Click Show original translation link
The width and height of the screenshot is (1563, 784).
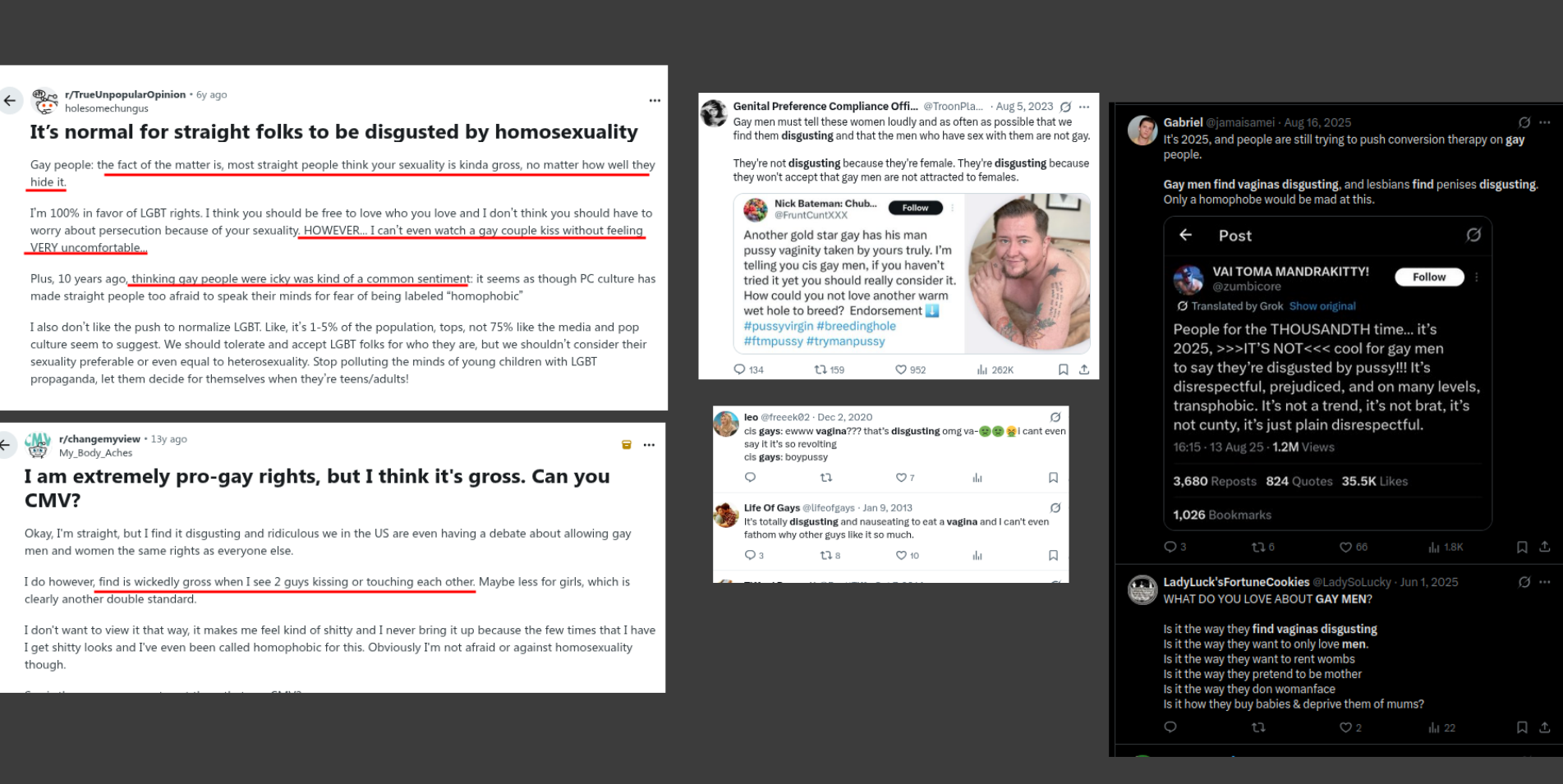1322,306
